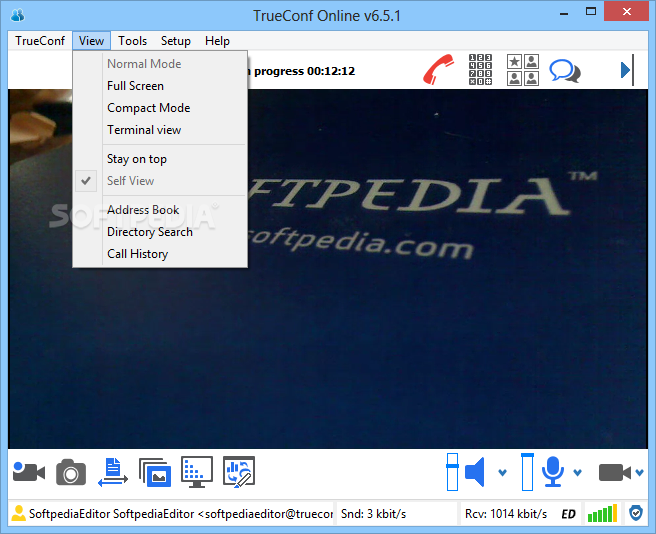The height and width of the screenshot is (534, 656).
Task: Click the call progress timer 00:12:12
Action: (331, 71)
